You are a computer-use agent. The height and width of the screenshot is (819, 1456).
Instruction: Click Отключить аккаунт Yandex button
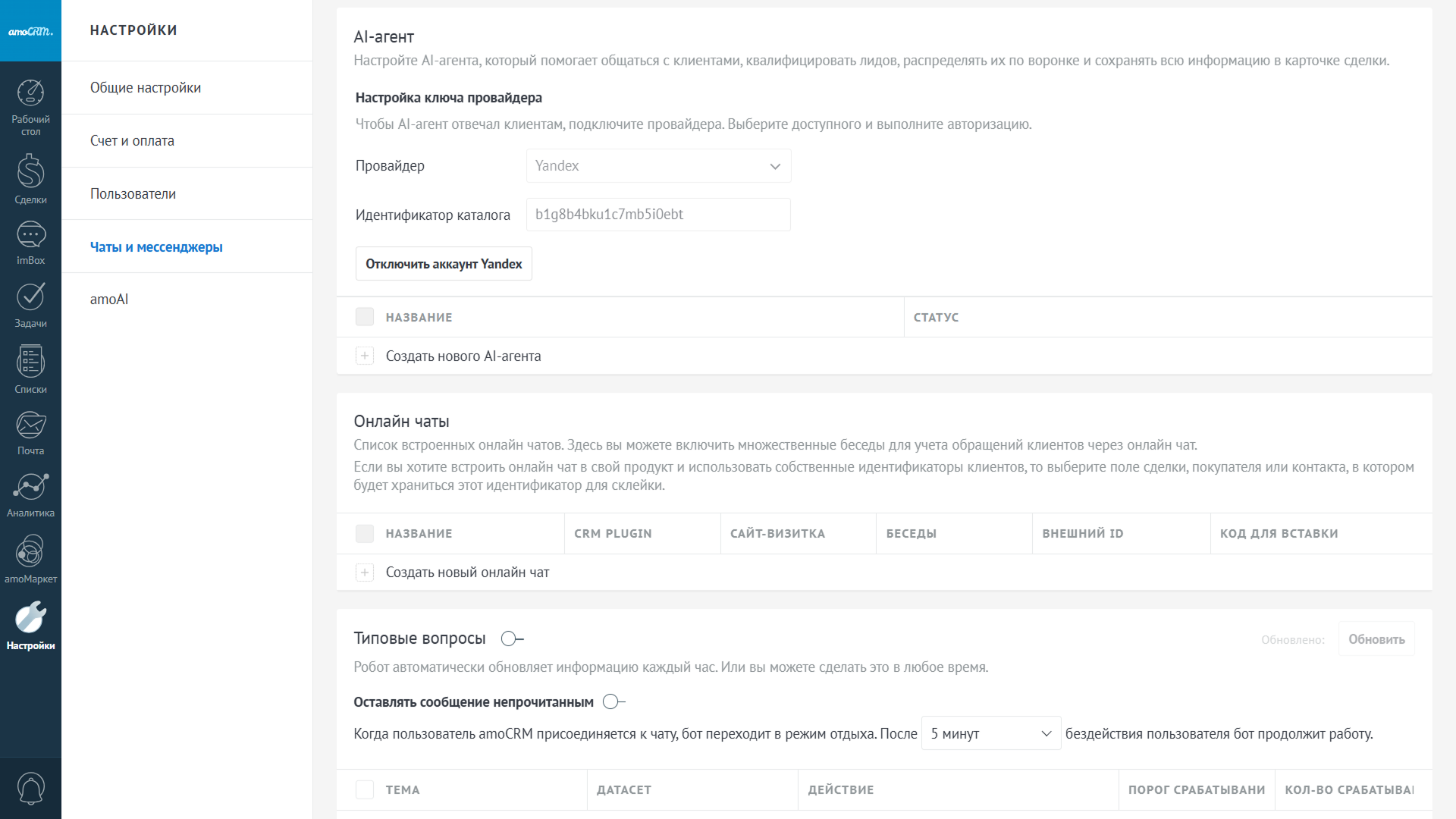(444, 264)
